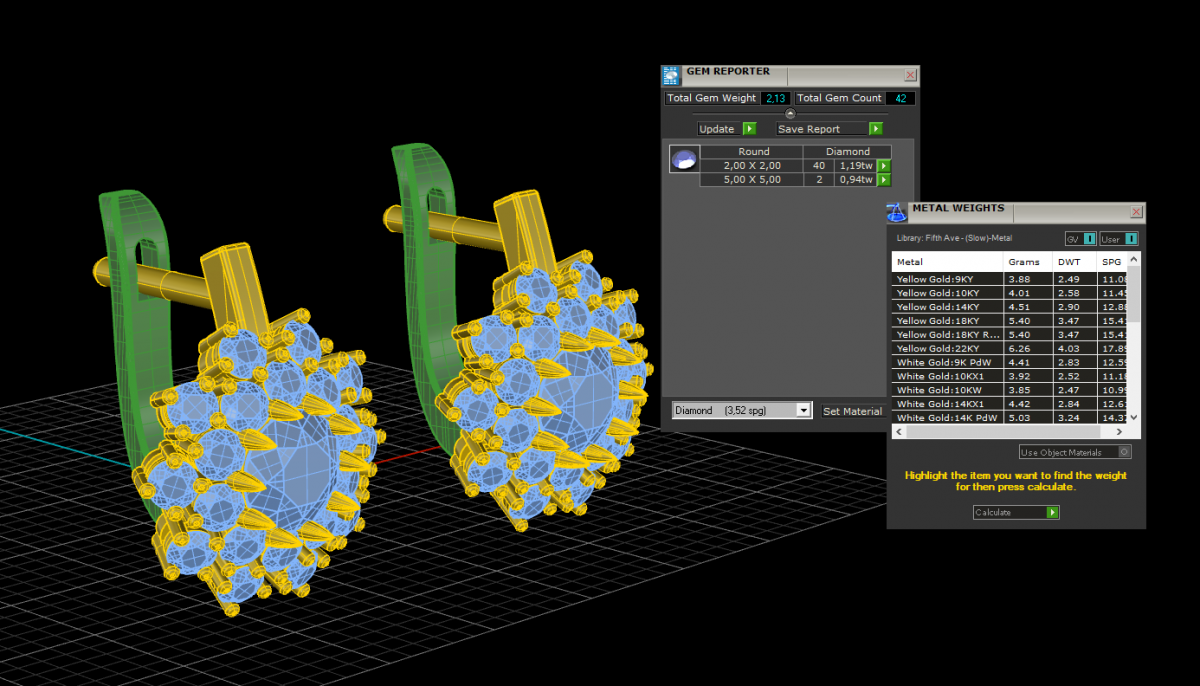Screen dimensions: 1200x686
Task: Click green arrow for 2,00 X 2,00 row
Action: [x=884, y=166]
